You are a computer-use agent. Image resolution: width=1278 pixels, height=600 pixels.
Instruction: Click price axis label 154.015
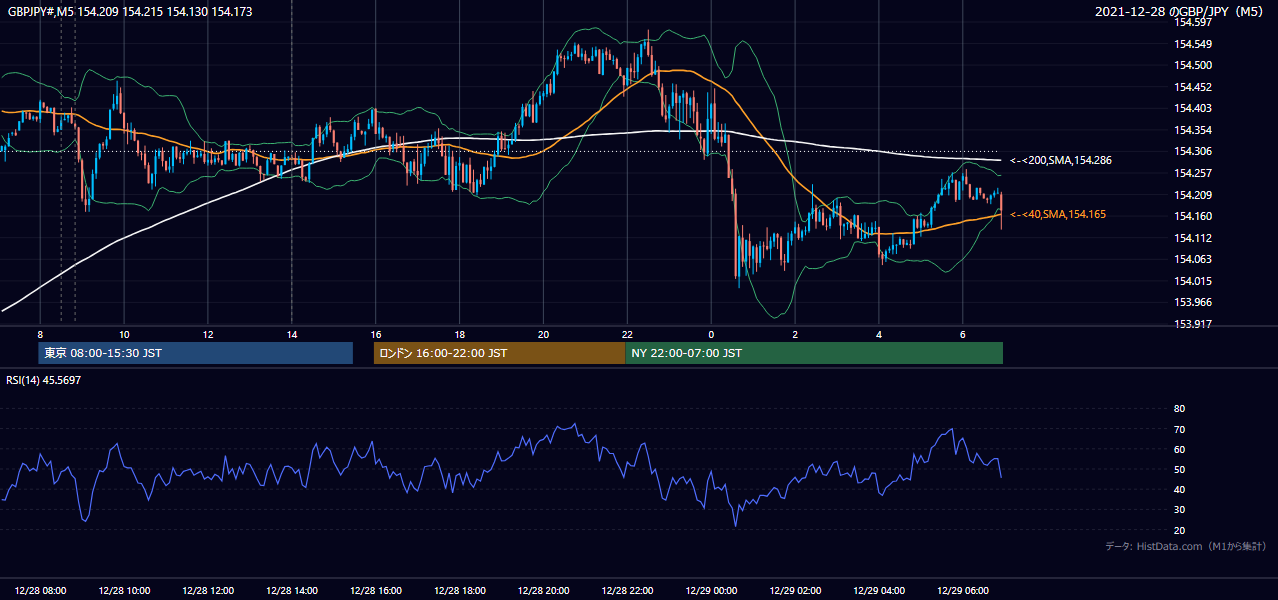1194,281
